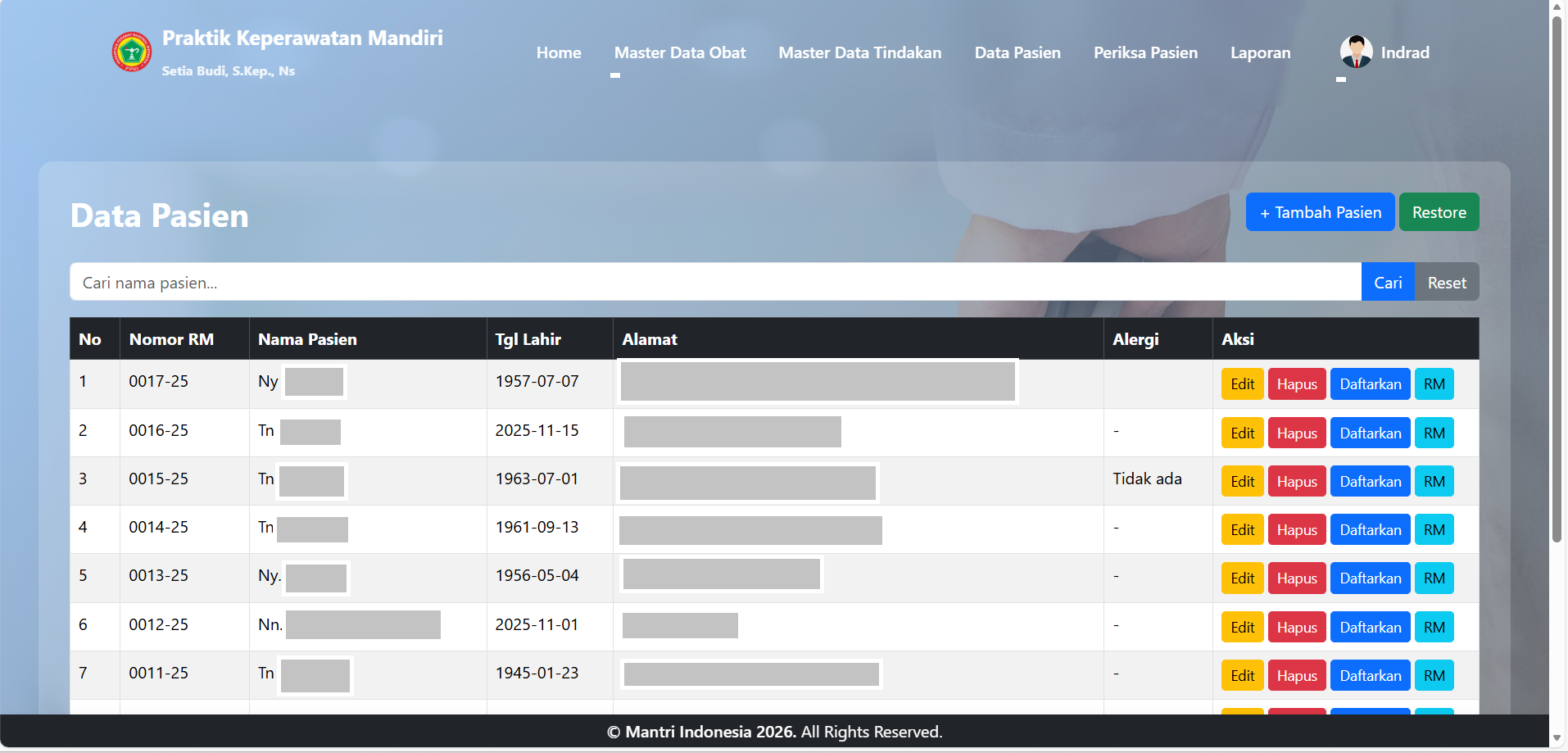The height and width of the screenshot is (753, 1568).
Task: Open the Indrad user dropdown
Action: pyautogui.click(x=1404, y=52)
